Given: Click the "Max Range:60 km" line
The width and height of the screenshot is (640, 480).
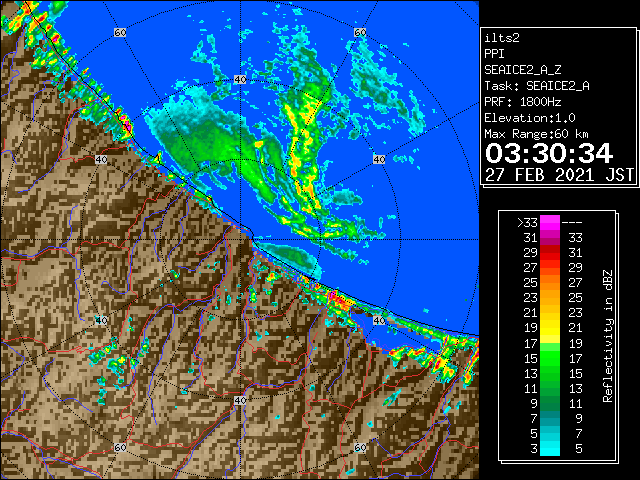Looking at the screenshot, I should tap(536, 134).
